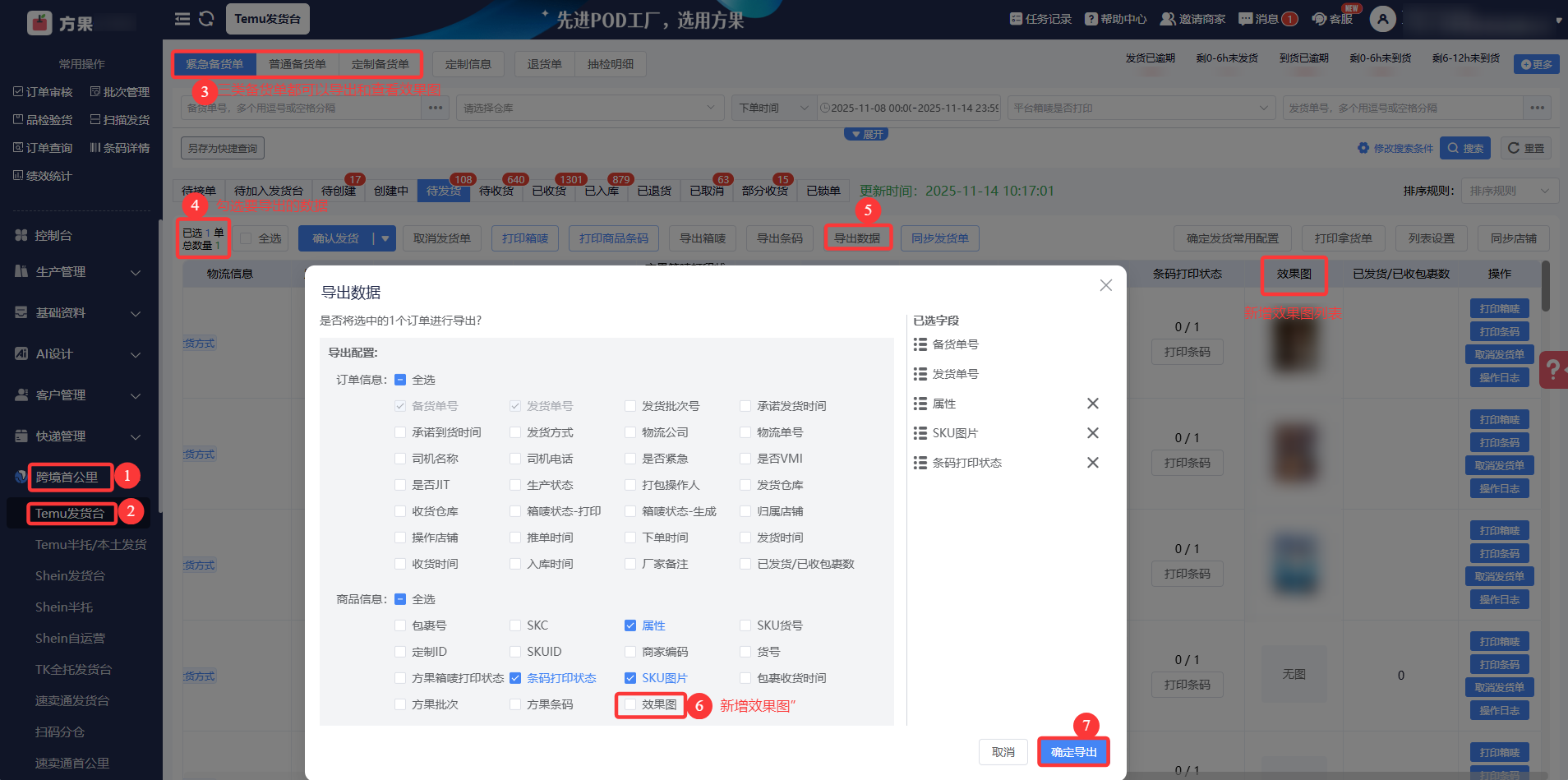Open the task records icon link
Viewport: 1568px width, 780px height.
tap(1016, 19)
